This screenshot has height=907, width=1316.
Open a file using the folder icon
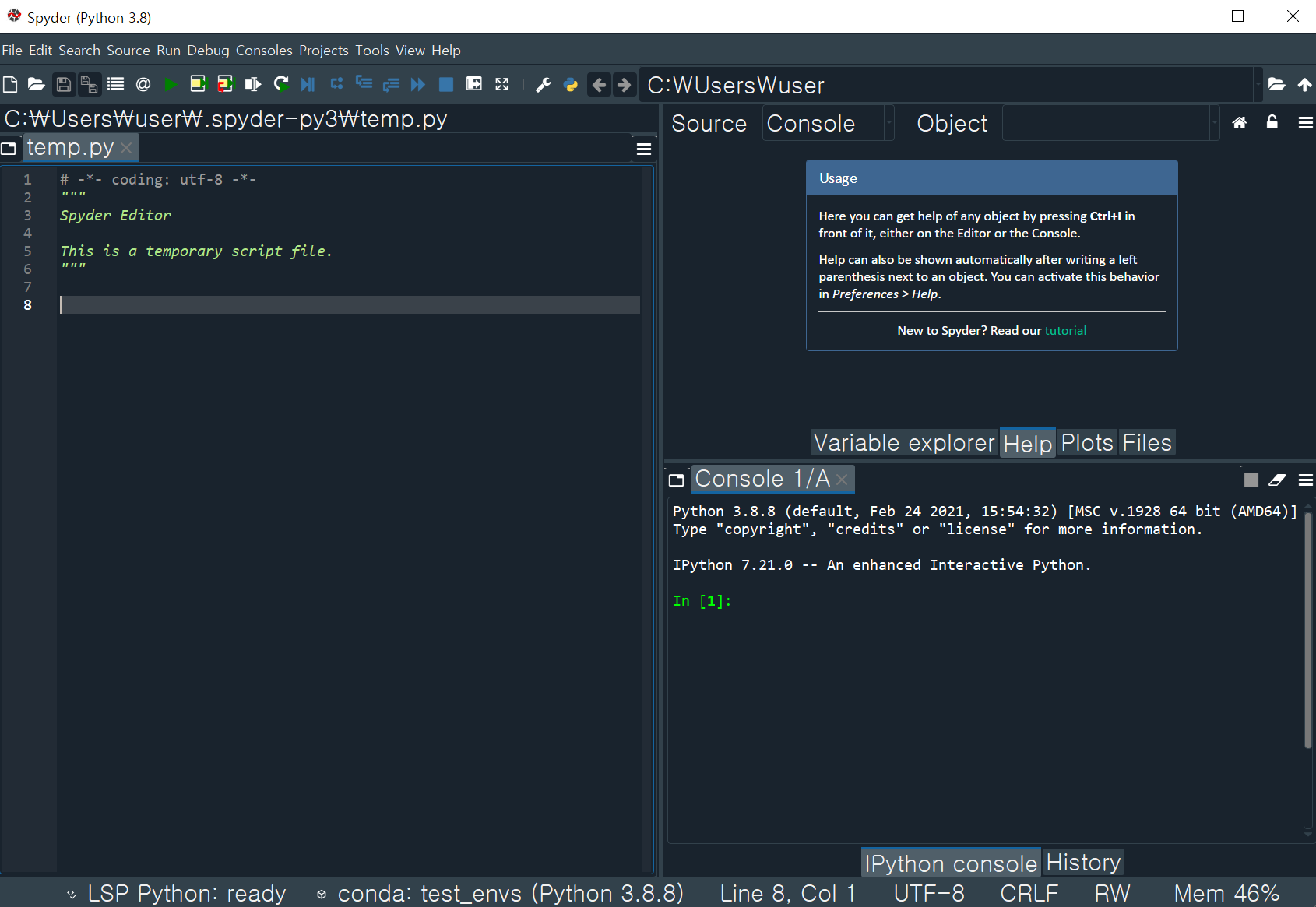point(36,84)
